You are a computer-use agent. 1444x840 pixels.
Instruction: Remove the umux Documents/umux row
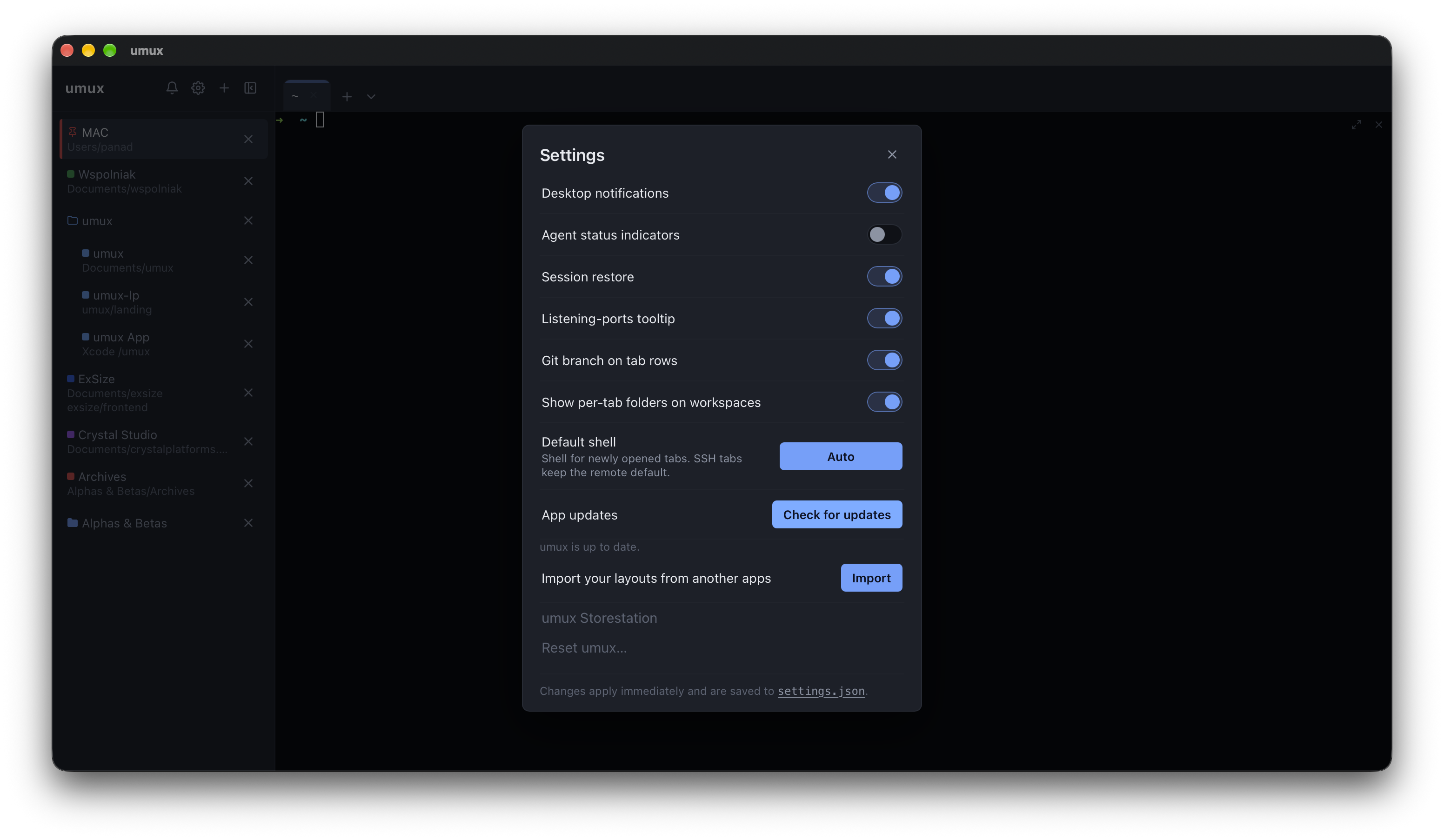coord(248,260)
